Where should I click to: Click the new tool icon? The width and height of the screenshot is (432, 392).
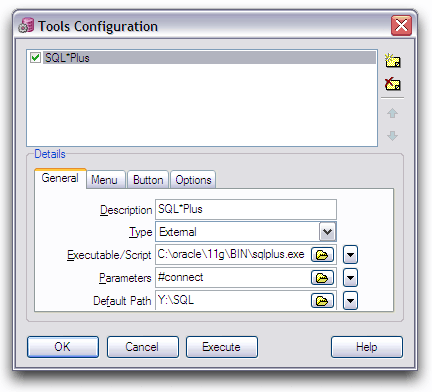393,61
